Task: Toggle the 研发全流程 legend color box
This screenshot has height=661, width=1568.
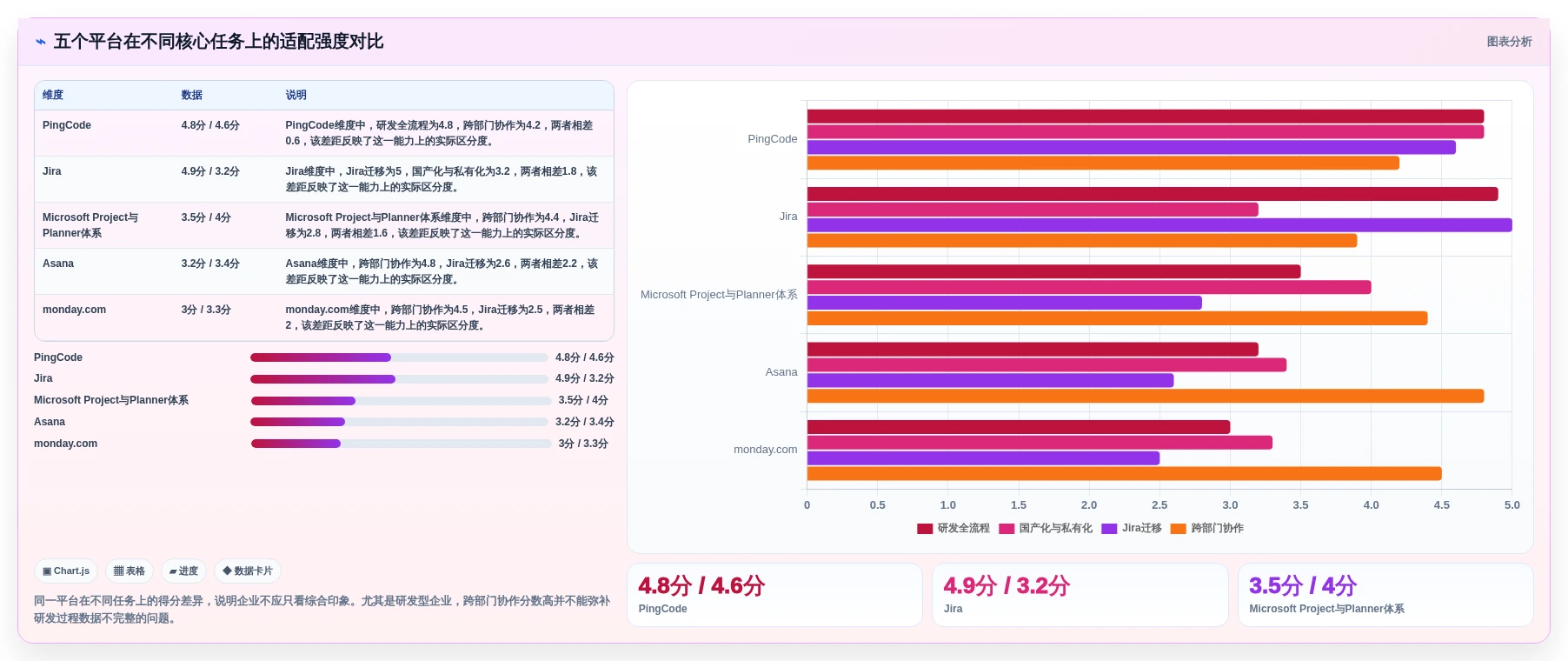Action: [925, 529]
